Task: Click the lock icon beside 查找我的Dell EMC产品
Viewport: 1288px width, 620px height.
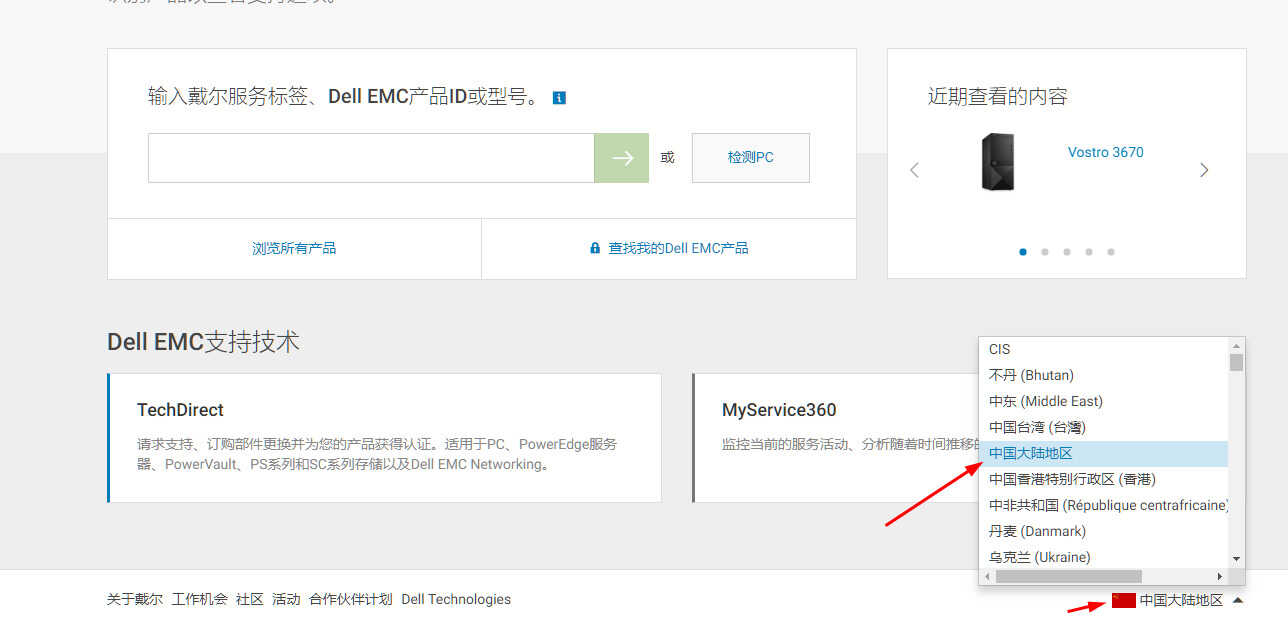Action: [595, 248]
